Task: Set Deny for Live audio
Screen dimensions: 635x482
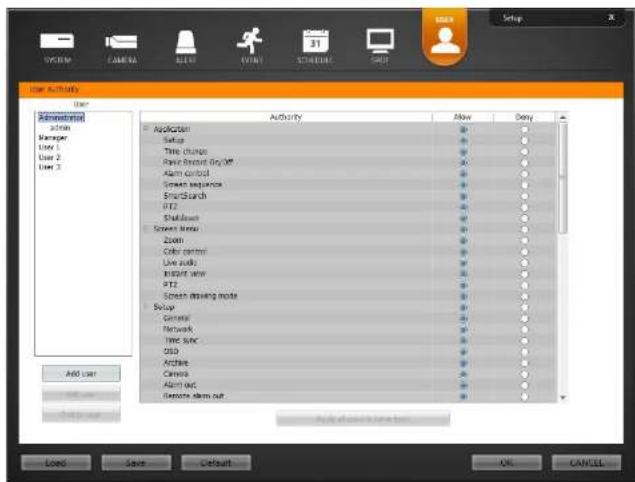Action: [524, 263]
